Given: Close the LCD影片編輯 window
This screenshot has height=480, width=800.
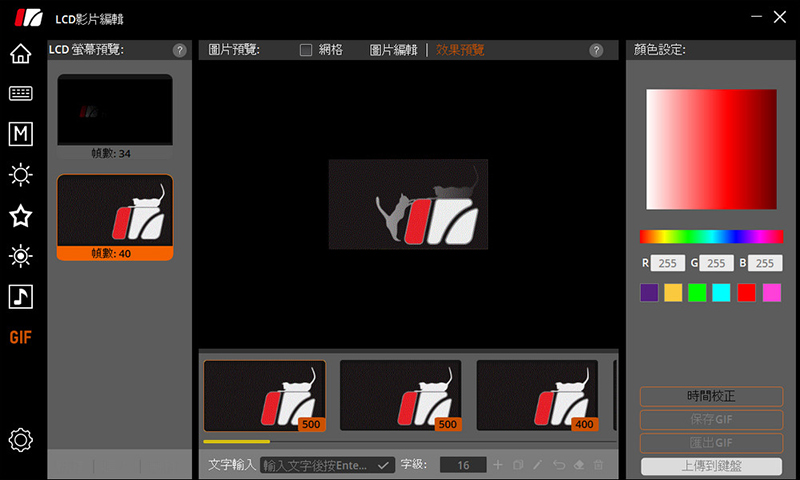Looking at the screenshot, I should (780, 17).
